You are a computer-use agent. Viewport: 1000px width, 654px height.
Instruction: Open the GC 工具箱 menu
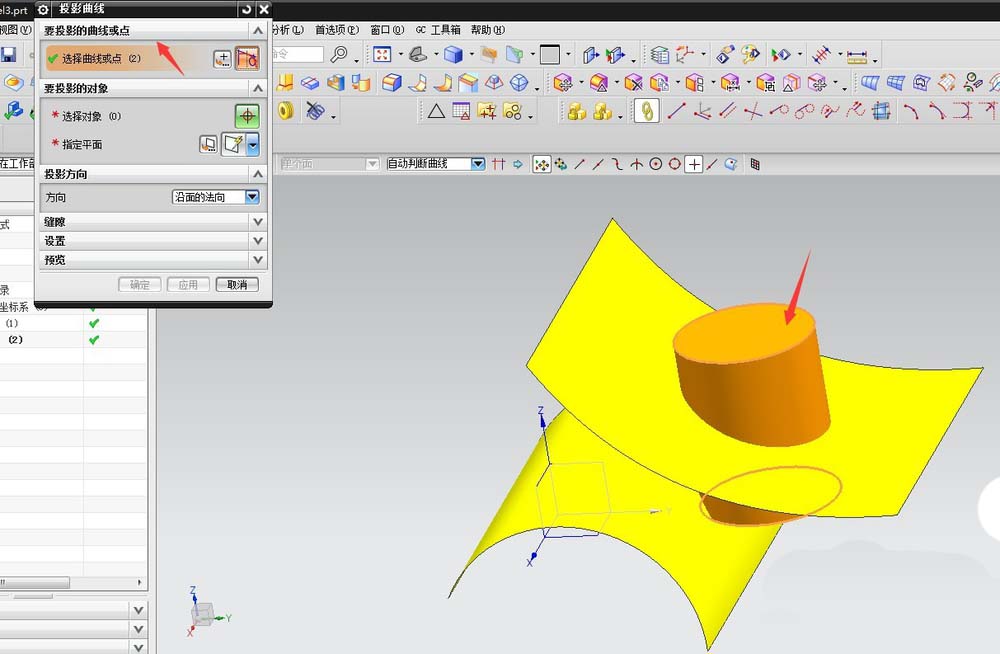click(438, 30)
